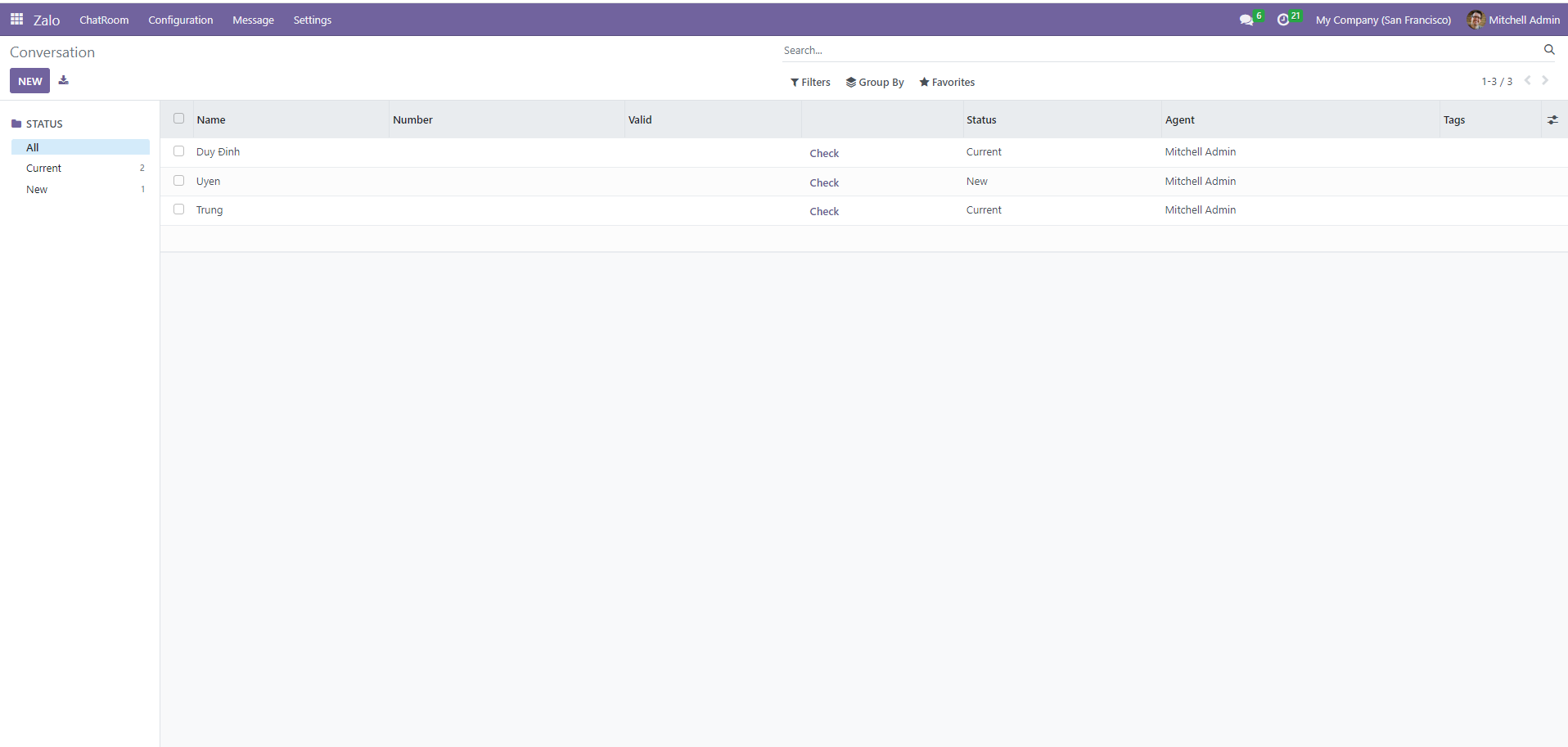Image resolution: width=1568 pixels, height=747 pixels.
Task: Open the activities clock icon
Action: point(1283,20)
